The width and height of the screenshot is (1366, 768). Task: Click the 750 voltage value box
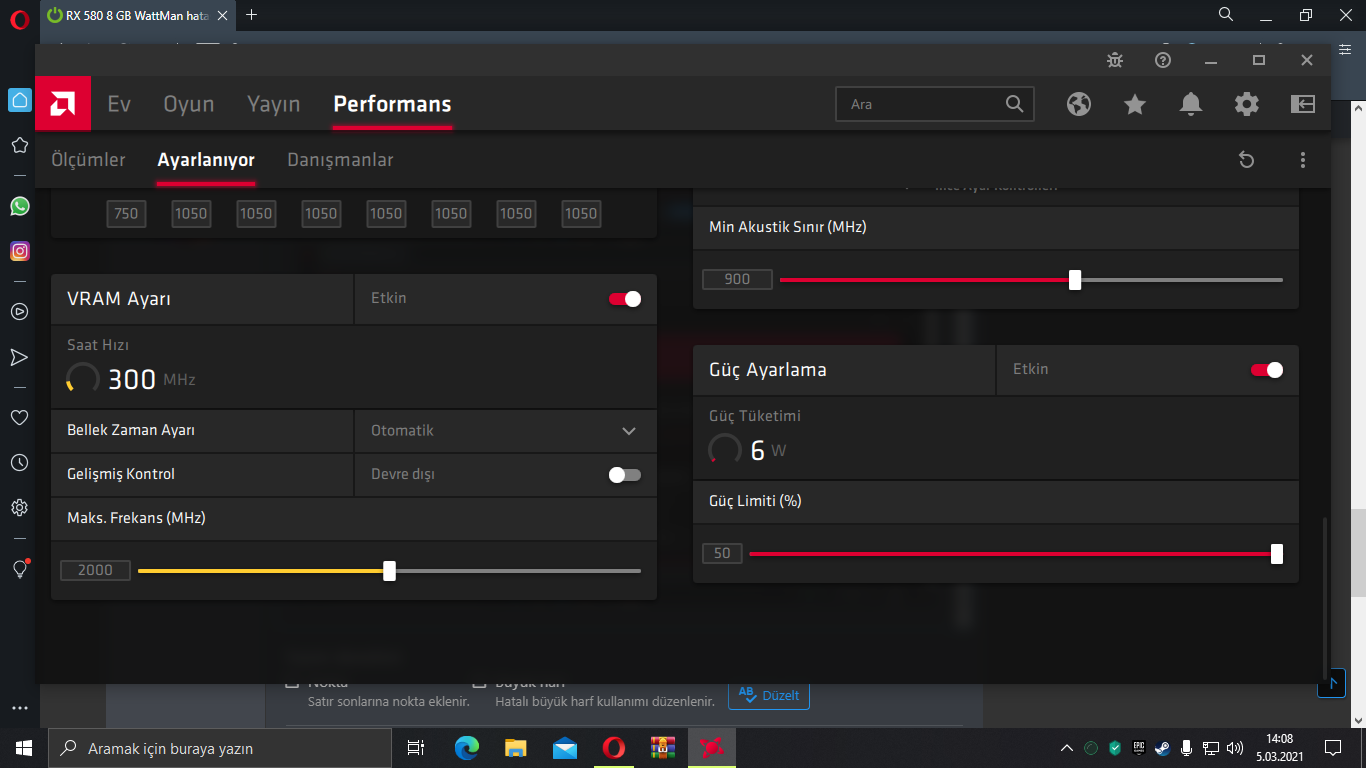pyautogui.click(x=126, y=213)
